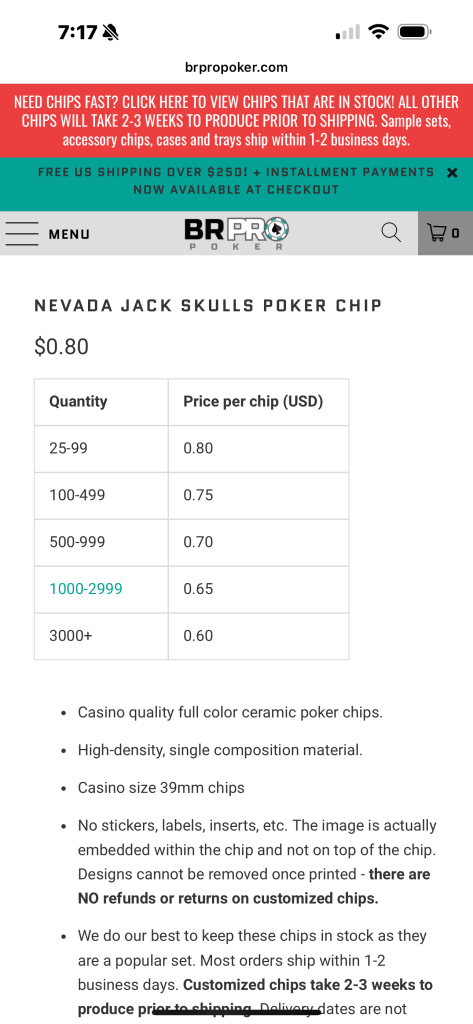
Task: Tap the battery status icon
Action: (x=415, y=31)
